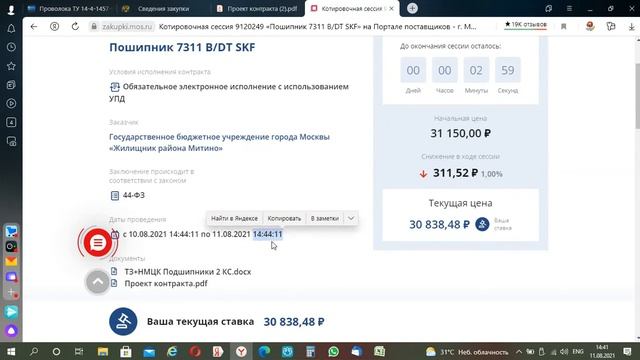Open the mail icon in the sidebar
Screen dimensions: 640x360
[11, 261]
